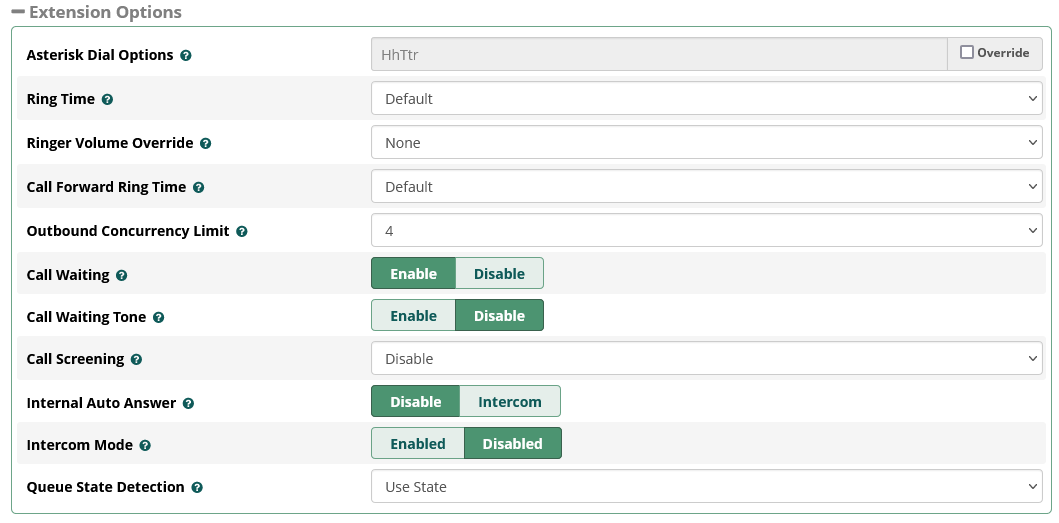Disable Call Waiting
1059x523 pixels.
[x=499, y=274]
